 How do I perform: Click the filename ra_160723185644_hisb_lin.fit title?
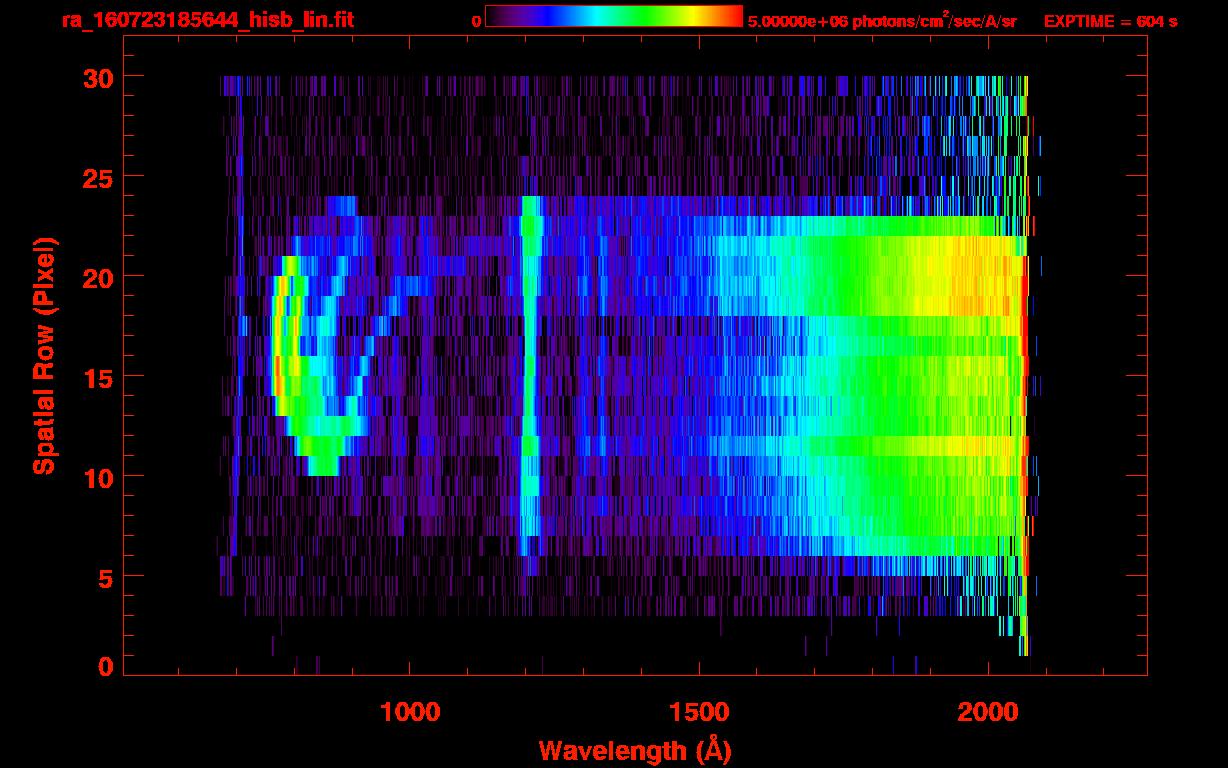pos(207,20)
